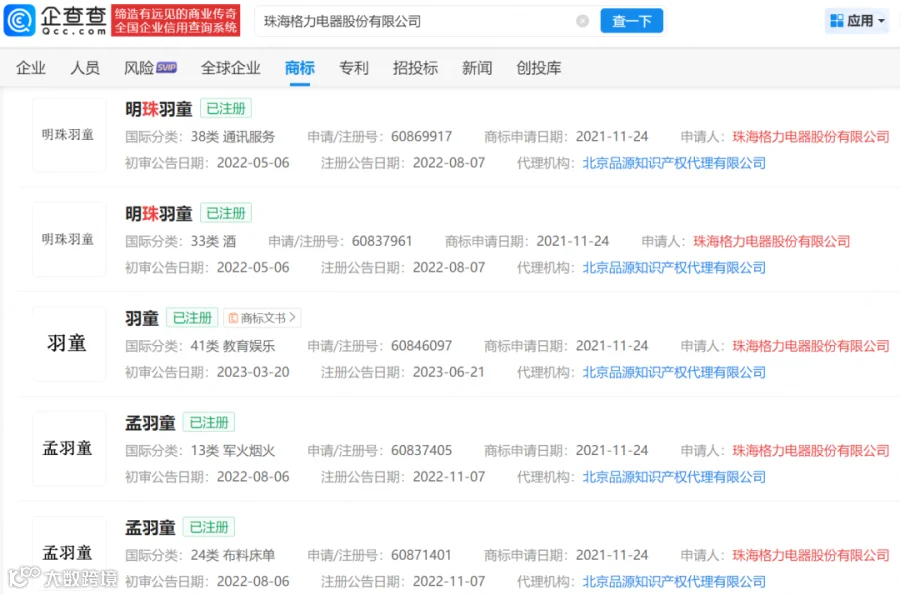Open the 羽童 trademark title
Screen dimensions: 900x595
[x=142, y=318]
